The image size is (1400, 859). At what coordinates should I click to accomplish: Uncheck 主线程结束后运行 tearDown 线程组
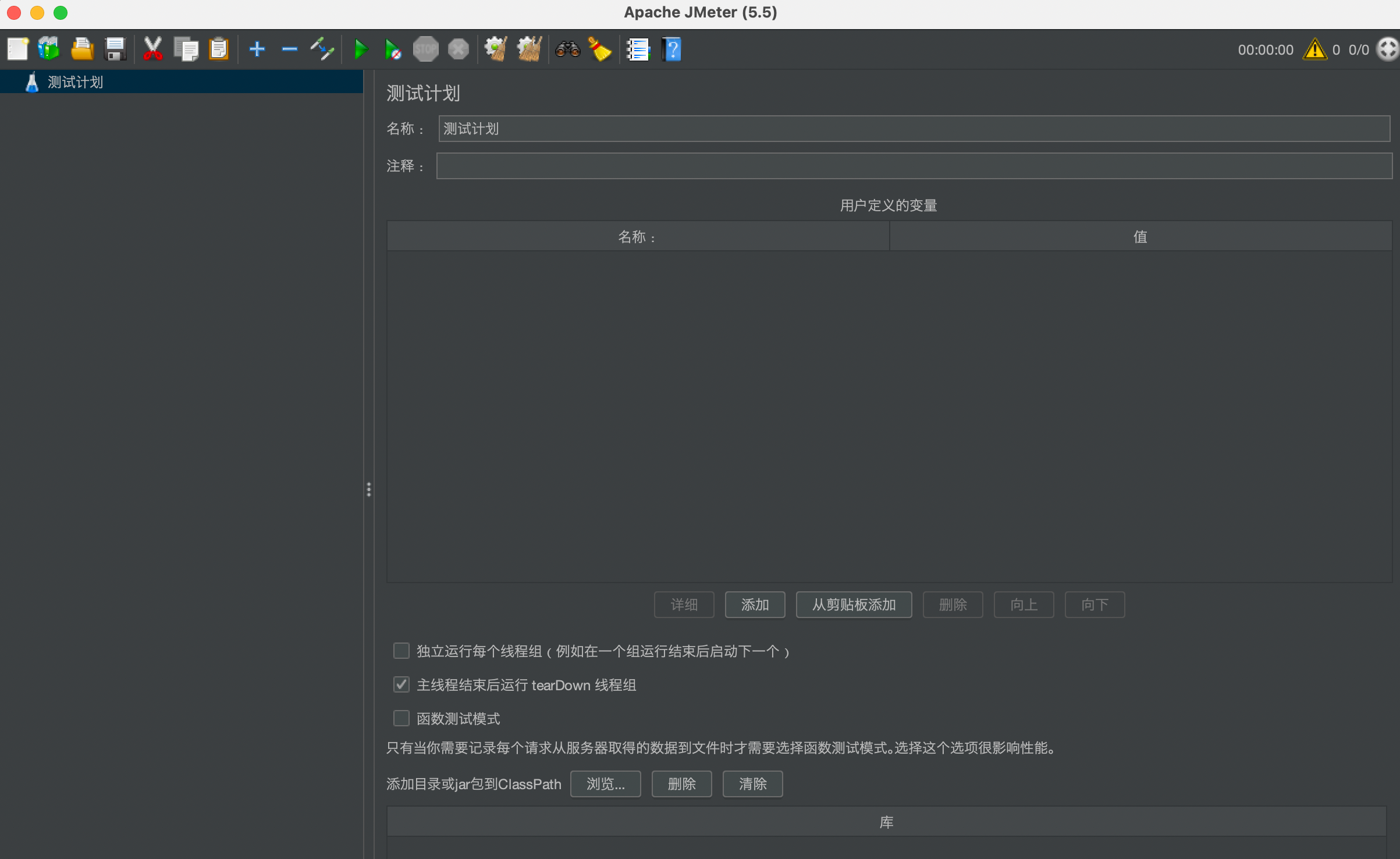click(401, 684)
